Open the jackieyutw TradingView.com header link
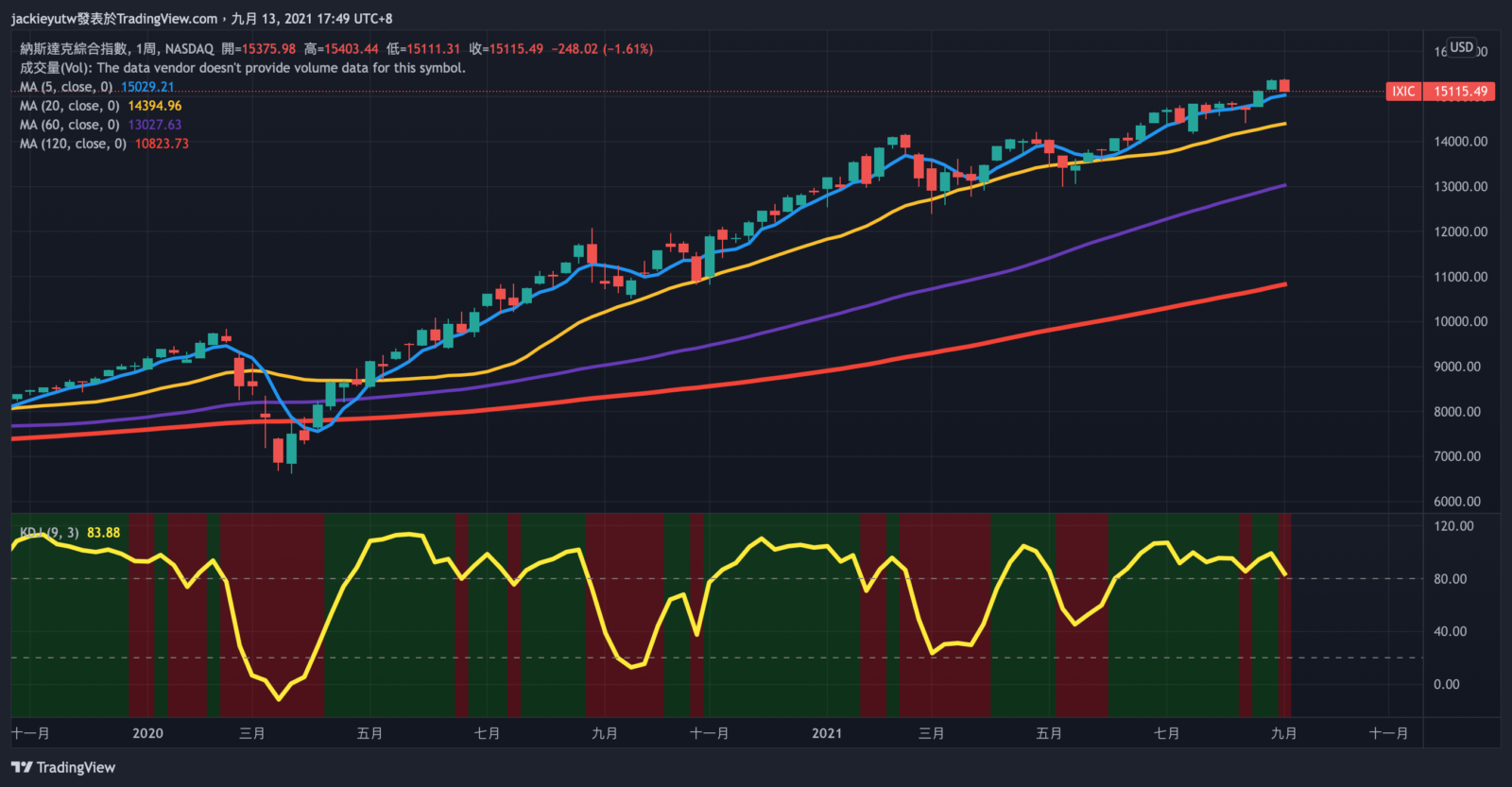1512x787 pixels. tap(113, 18)
